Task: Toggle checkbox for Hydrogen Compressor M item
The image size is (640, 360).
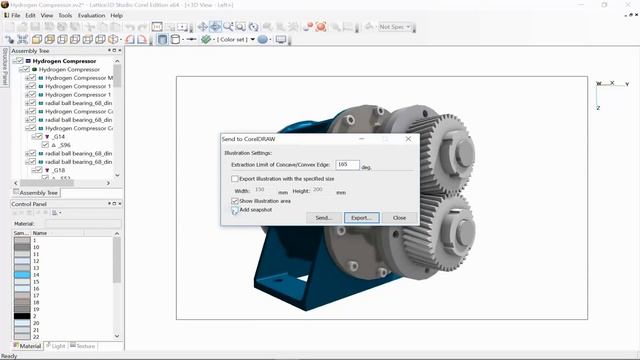Action: [32, 78]
